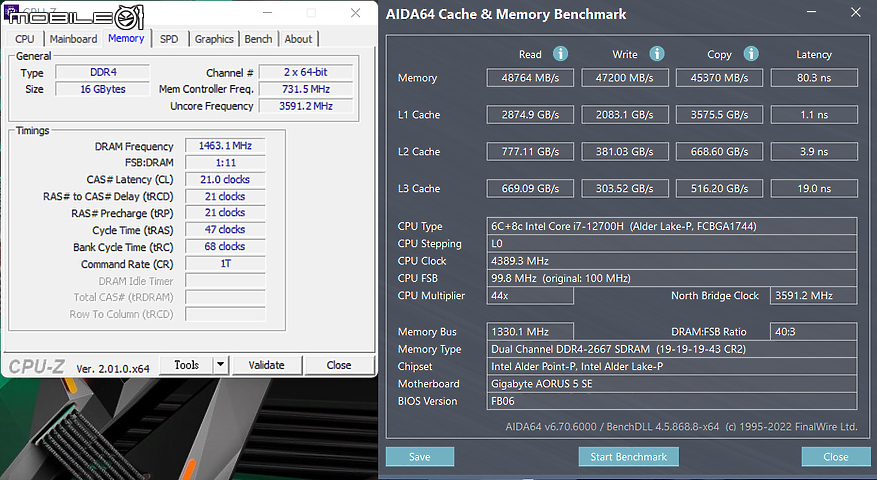
Task: Click CPU Stepping value L0
Action: click(x=672, y=243)
